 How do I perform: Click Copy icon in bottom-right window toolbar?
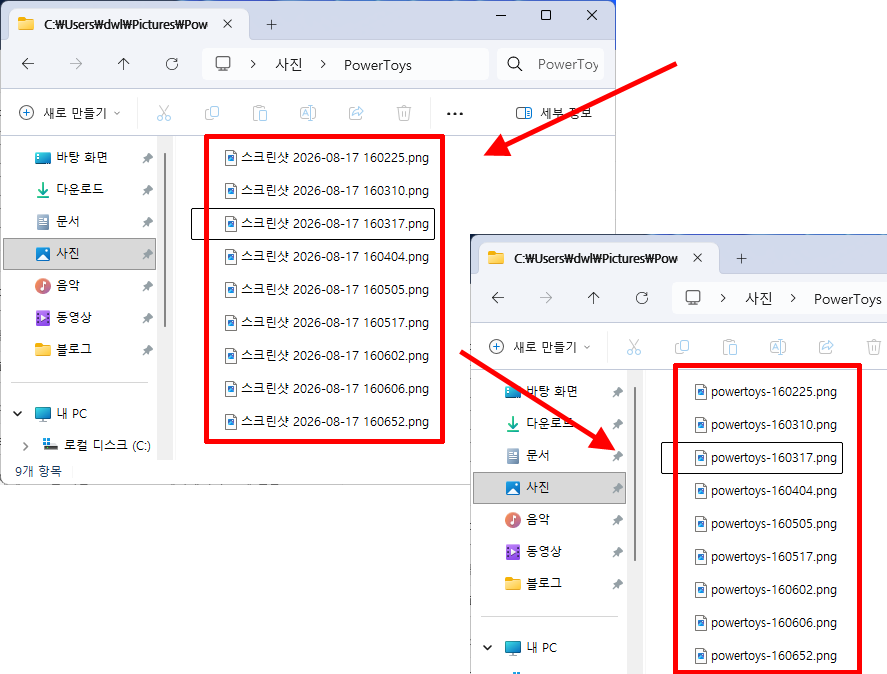pos(682,347)
